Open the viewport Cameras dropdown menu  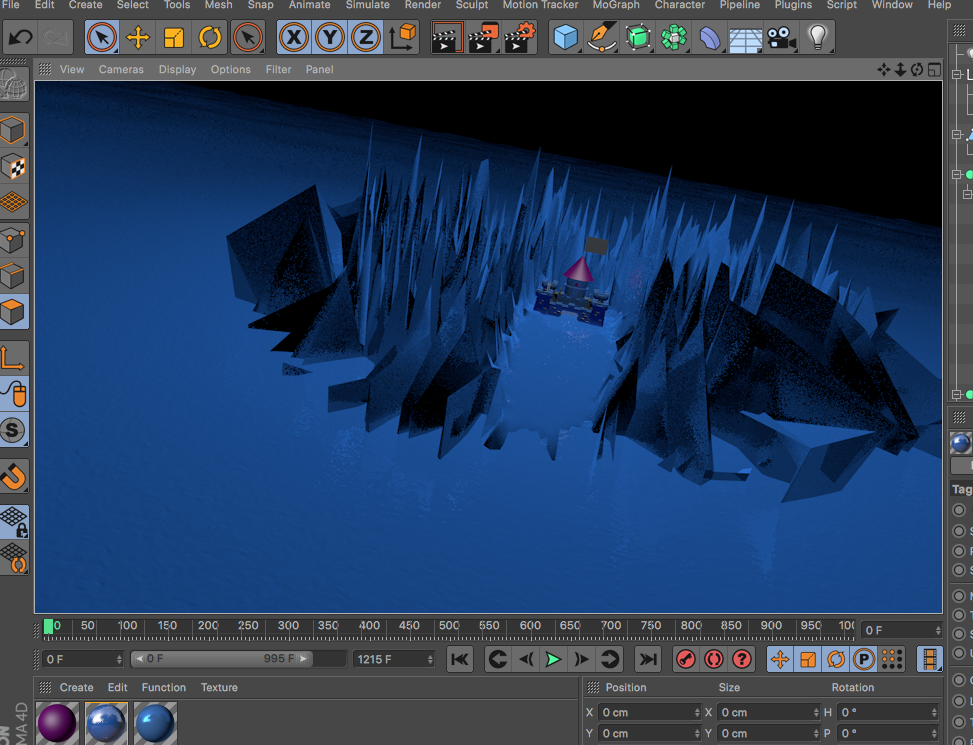(121, 69)
